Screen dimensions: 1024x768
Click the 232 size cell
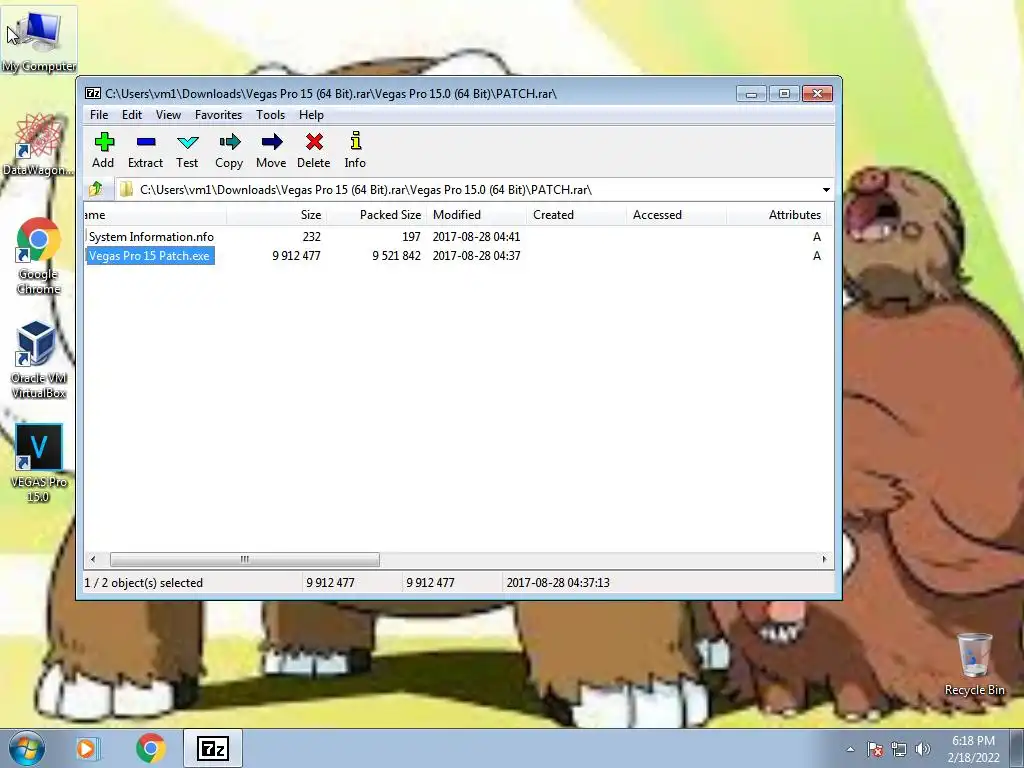312,237
